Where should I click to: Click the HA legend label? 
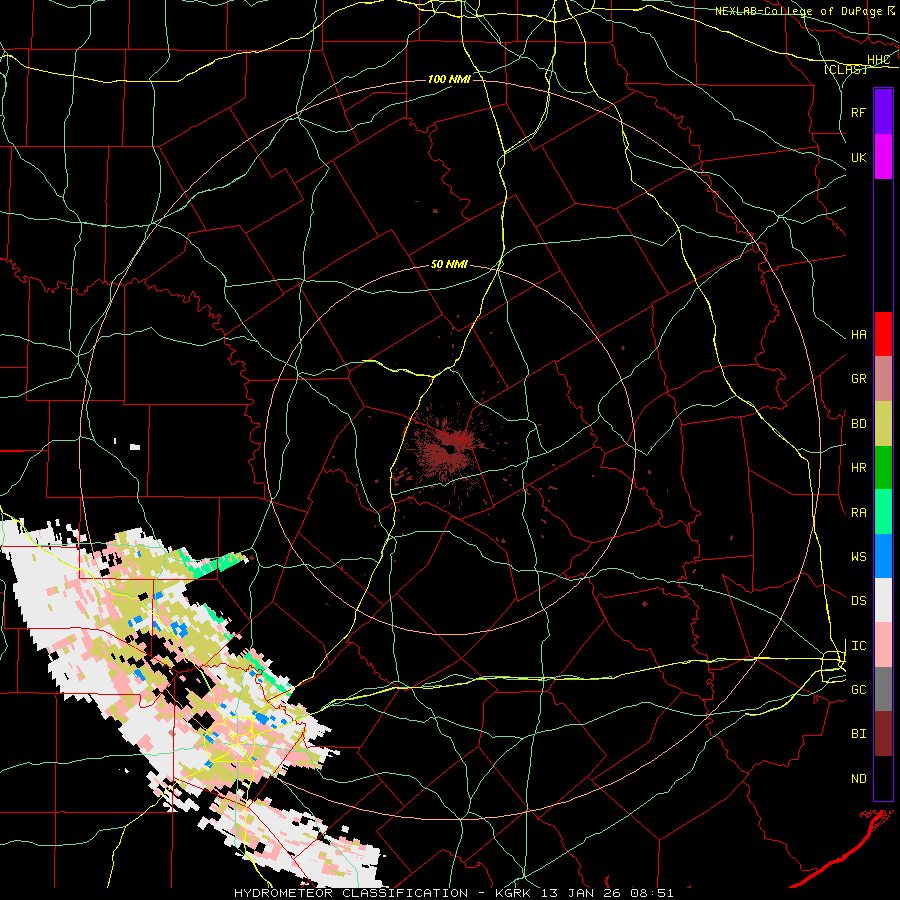[x=858, y=335]
